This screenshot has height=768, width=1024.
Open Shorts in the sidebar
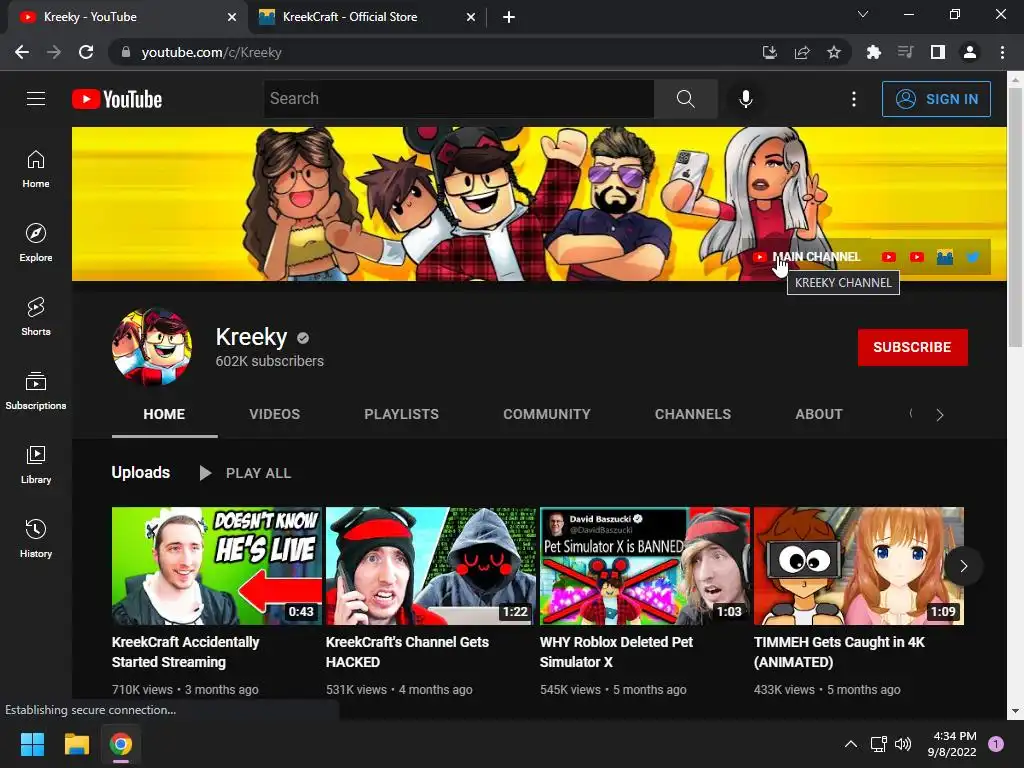tap(36, 316)
